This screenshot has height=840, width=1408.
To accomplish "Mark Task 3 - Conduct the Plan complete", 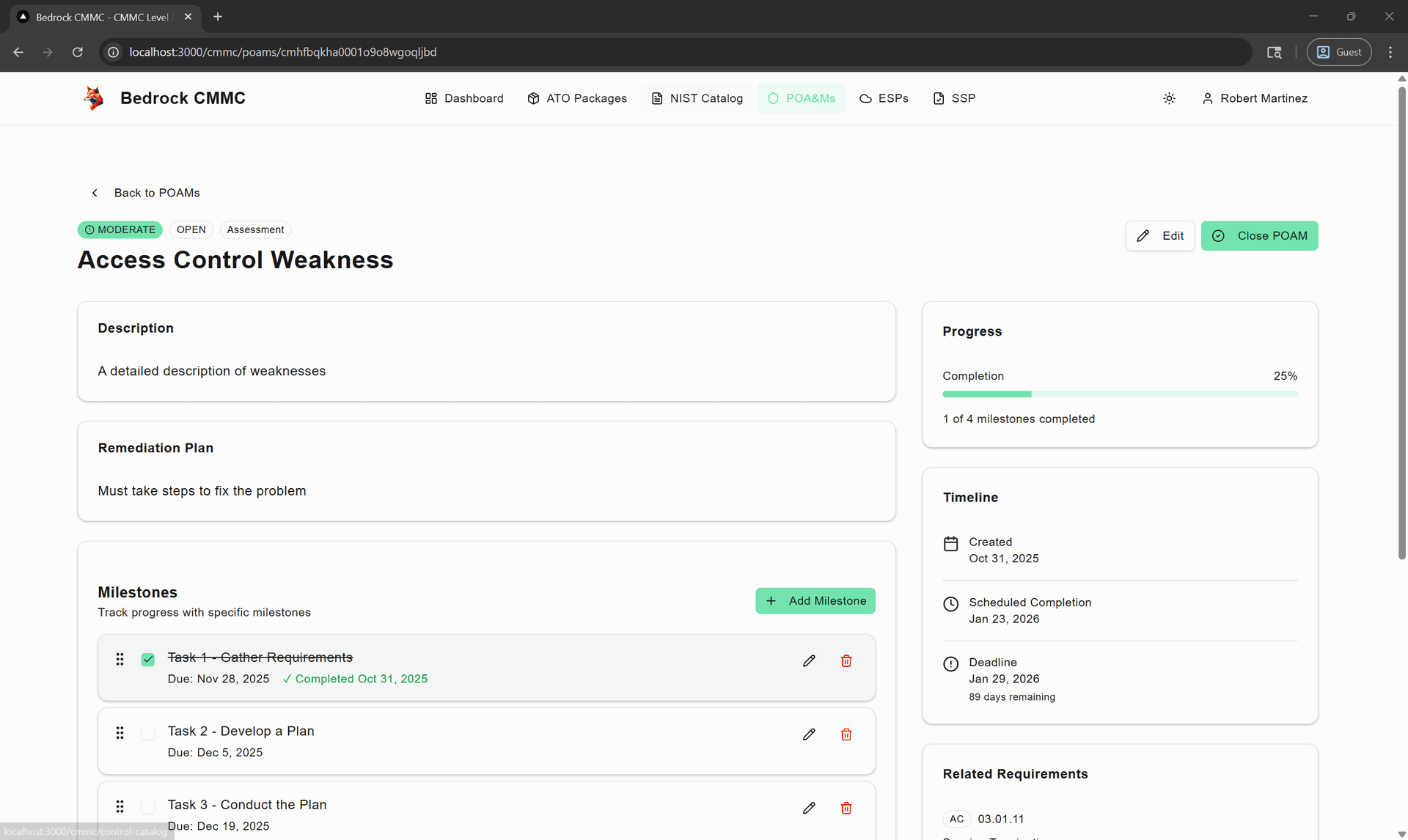I will [x=148, y=806].
